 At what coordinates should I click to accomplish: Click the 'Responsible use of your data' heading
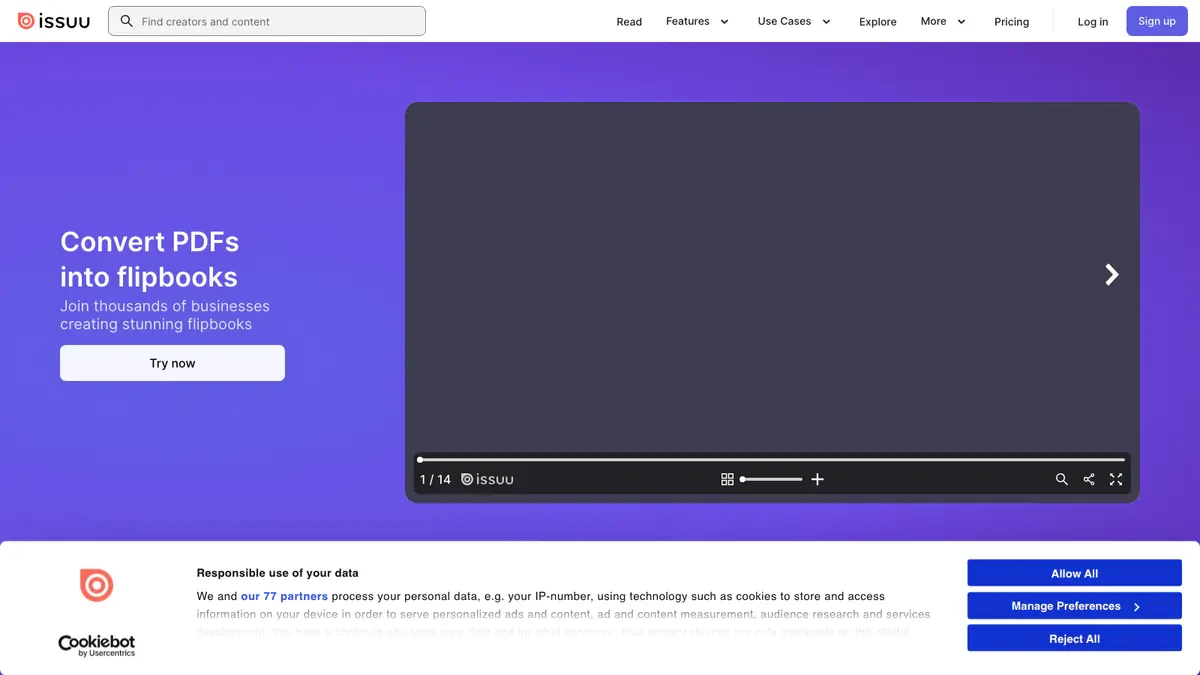(277, 573)
